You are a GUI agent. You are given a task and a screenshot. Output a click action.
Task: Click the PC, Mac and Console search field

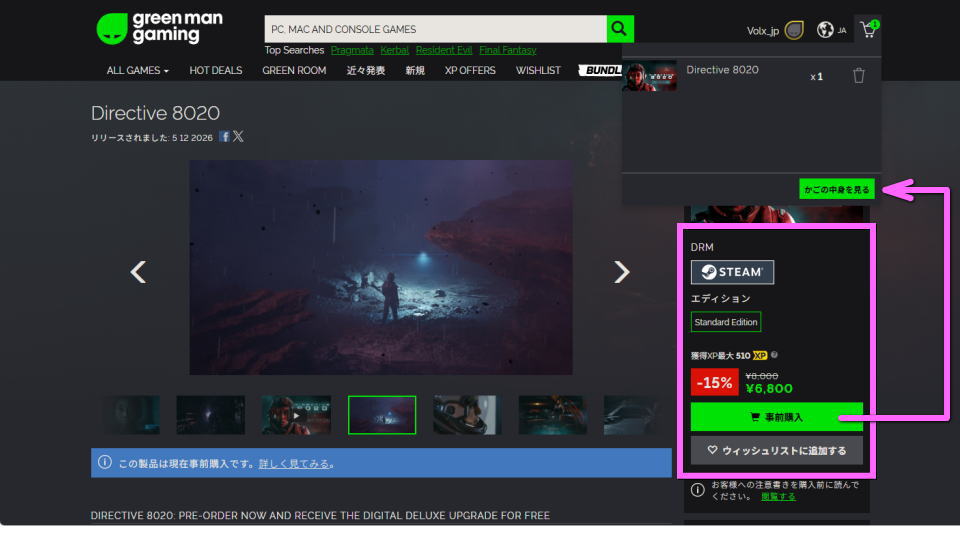[x=435, y=29]
